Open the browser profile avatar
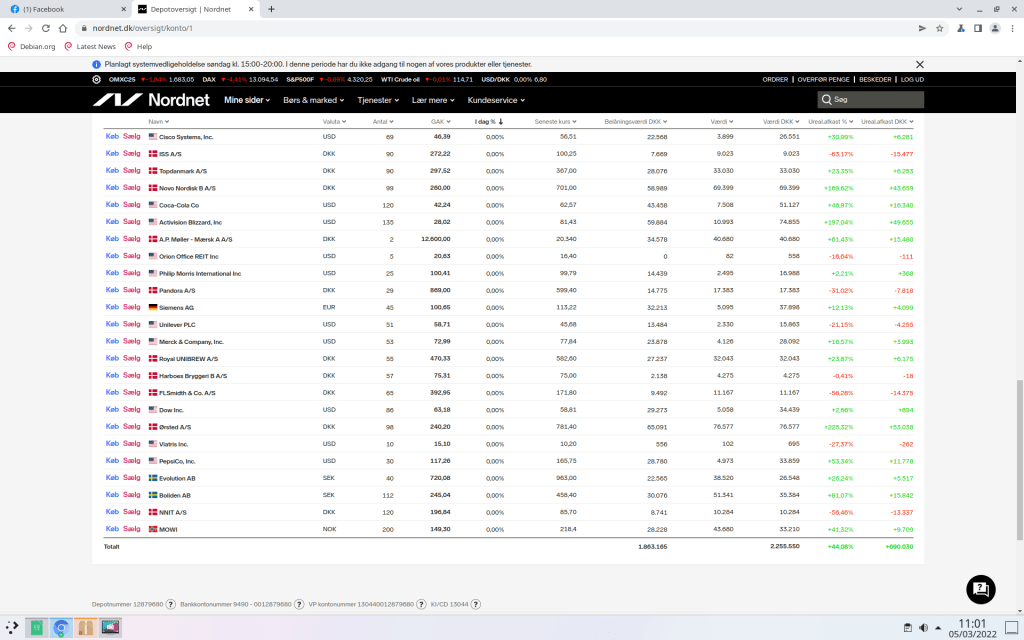Image resolution: width=1024 pixels, height=640 pixels. [995, 29]
